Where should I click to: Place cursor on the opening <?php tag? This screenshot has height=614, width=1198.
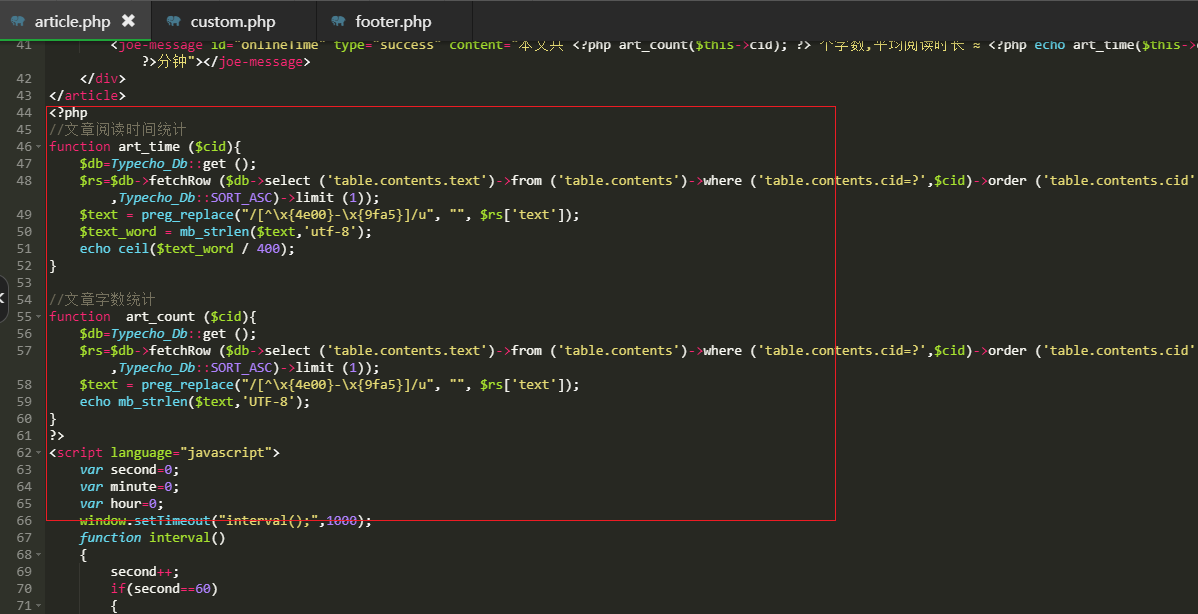68,113
